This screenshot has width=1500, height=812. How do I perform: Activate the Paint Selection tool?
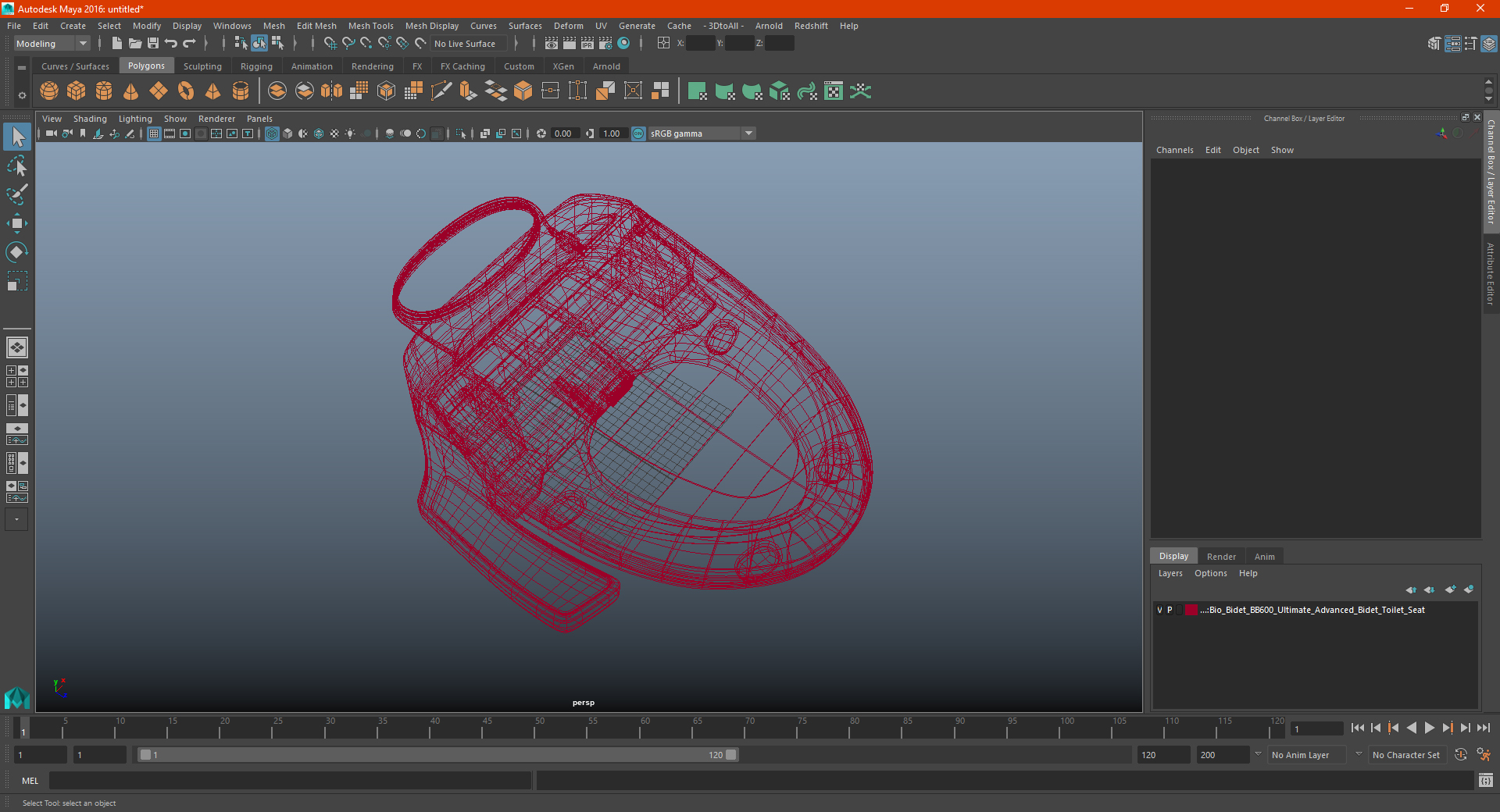(17, 194)
